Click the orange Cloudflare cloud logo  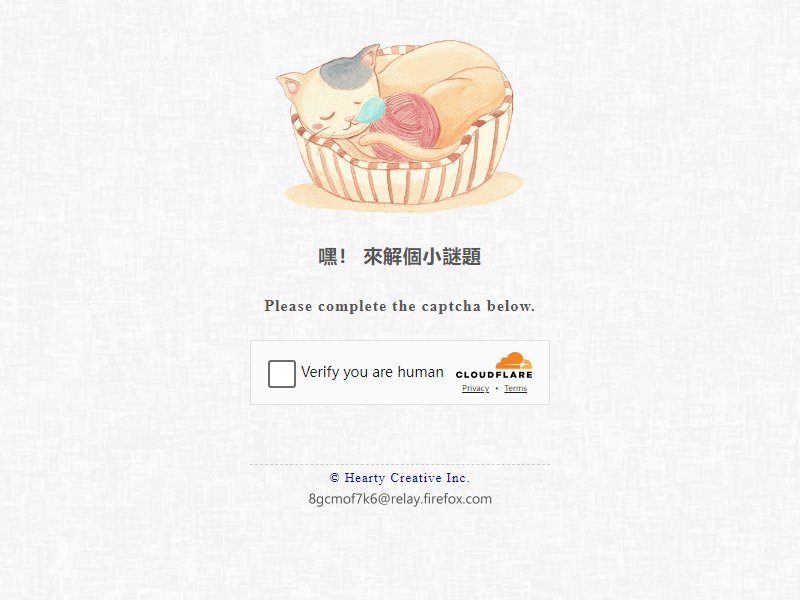tap(513, 360)
